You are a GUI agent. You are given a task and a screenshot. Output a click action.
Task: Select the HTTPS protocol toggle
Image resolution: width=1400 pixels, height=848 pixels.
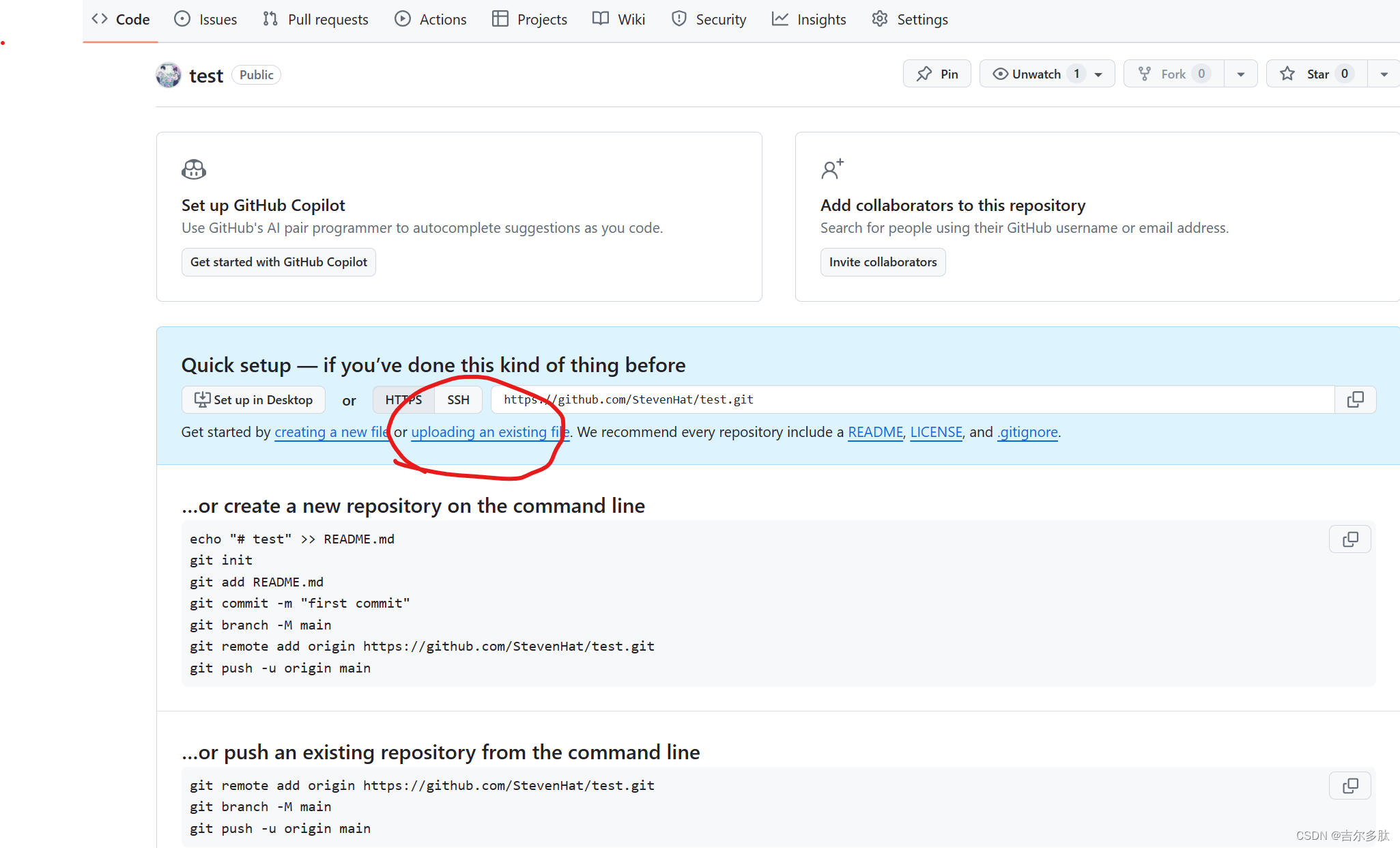coord(403,400)
